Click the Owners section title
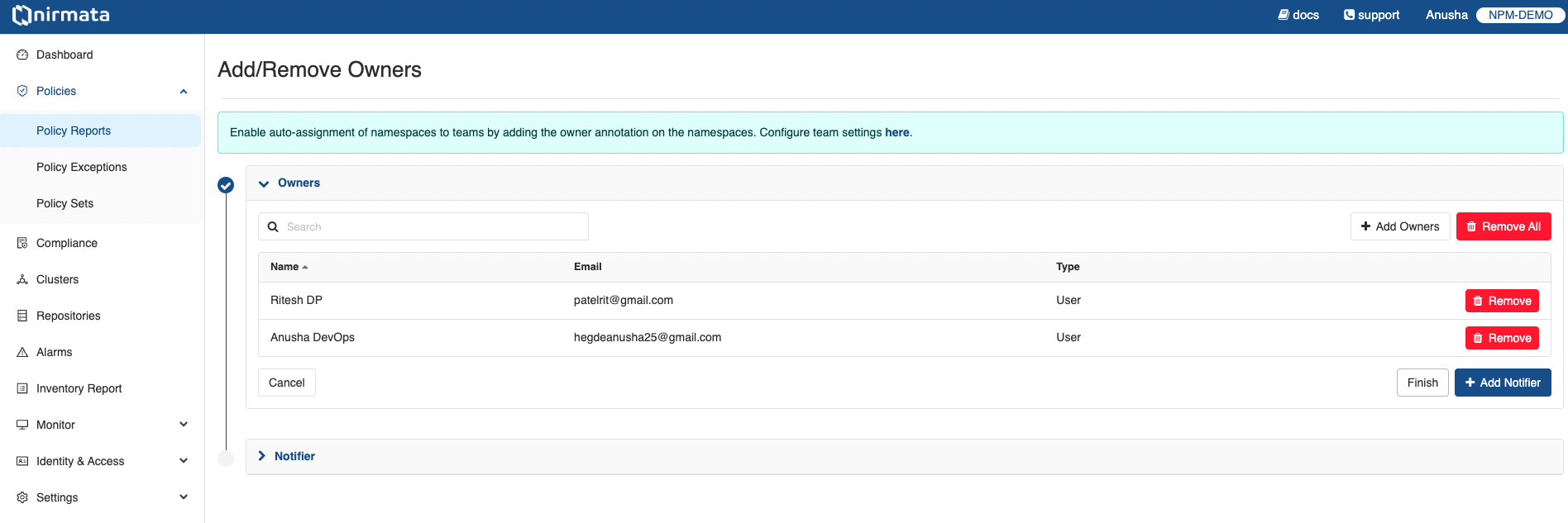This screenshot has width=1568, height=523. click(x=299, y=183)
